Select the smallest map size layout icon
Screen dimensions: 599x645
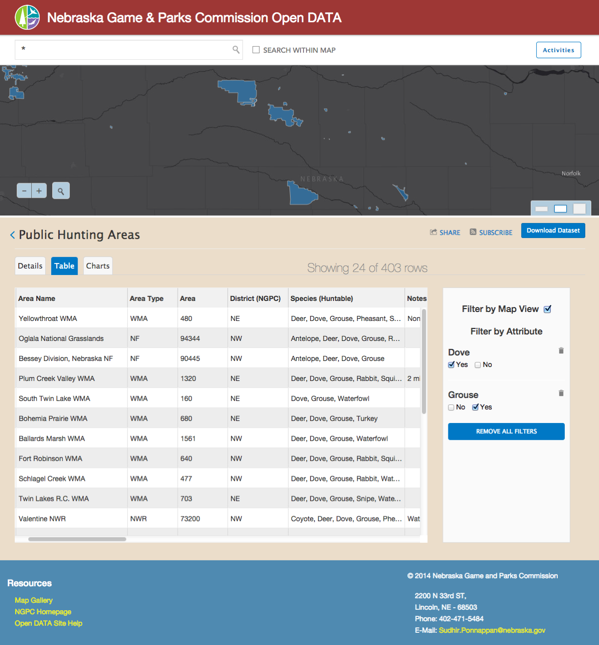point(541,209)
